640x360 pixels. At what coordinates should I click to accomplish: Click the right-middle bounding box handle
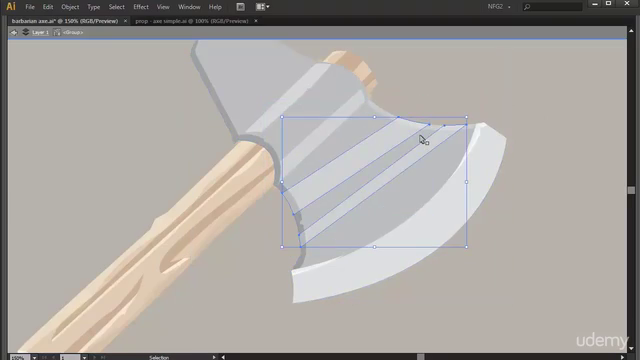coord(467,182)
